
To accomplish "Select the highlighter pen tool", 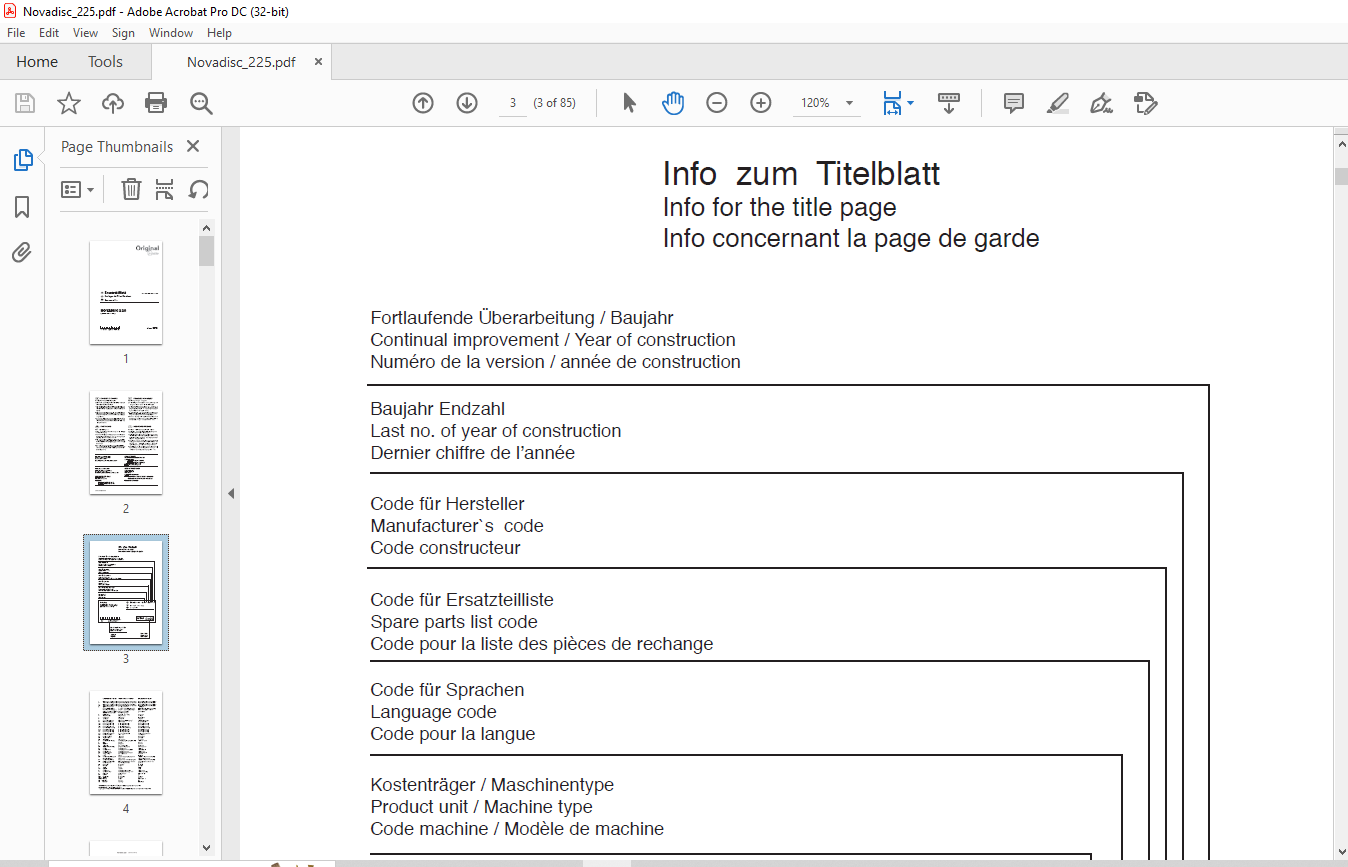I will point(1058,103).
